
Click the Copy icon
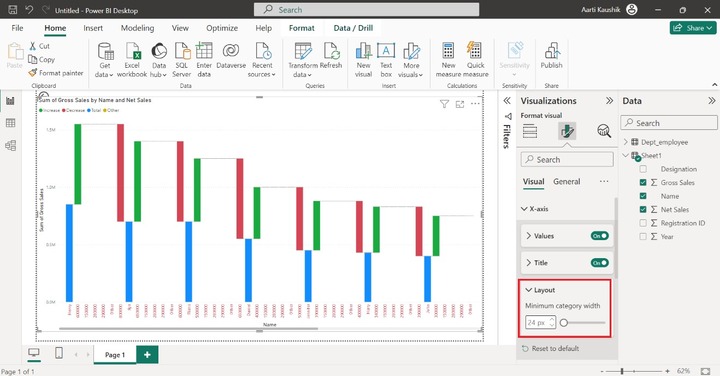(x=33, y=59)
